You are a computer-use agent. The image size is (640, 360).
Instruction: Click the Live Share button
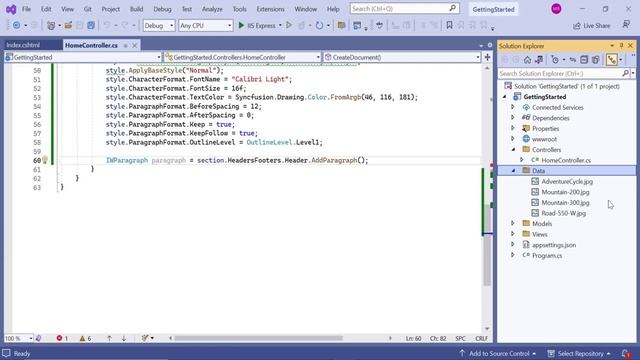pyautogui.click(x=591, y=26)
